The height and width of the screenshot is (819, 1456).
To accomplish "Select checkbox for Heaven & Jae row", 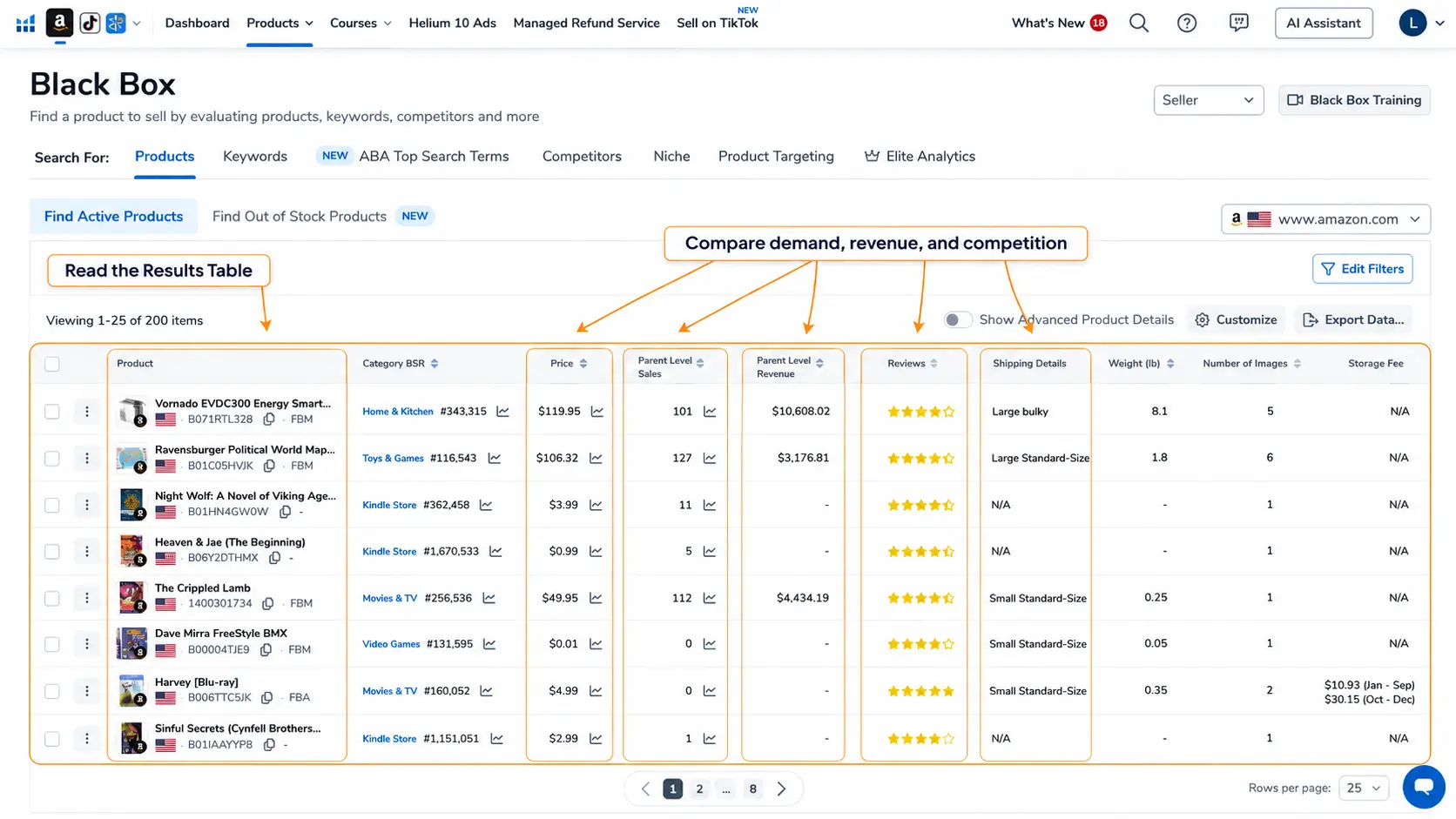I will (x=52, y=552).
